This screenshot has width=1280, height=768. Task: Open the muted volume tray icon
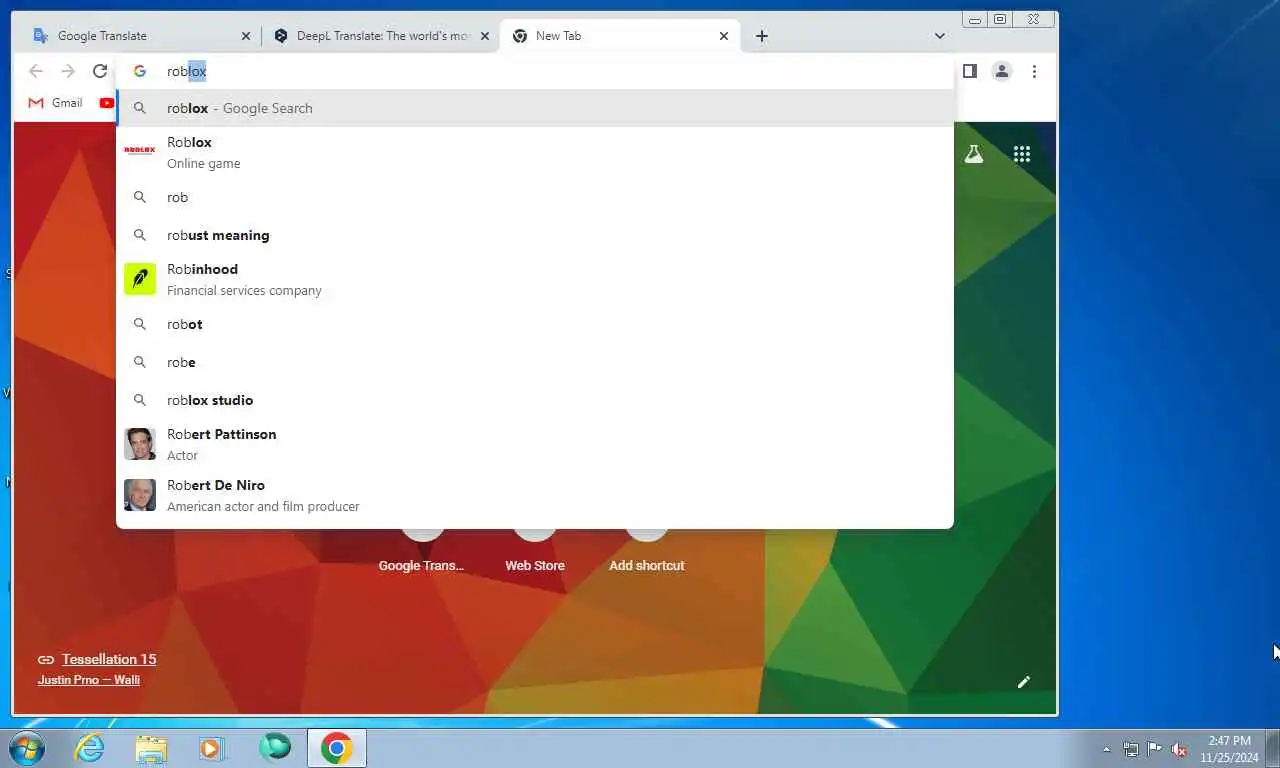1179,749
